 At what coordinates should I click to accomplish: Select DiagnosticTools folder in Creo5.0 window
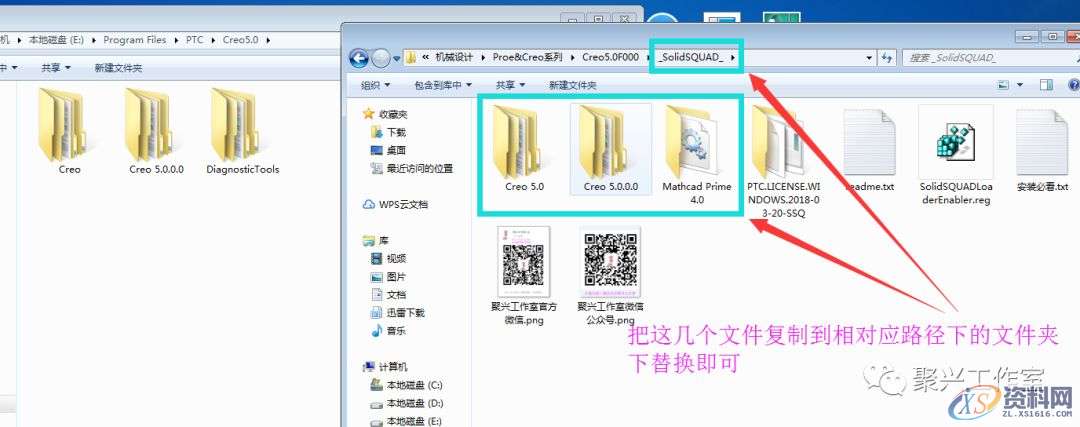(242, 131)
